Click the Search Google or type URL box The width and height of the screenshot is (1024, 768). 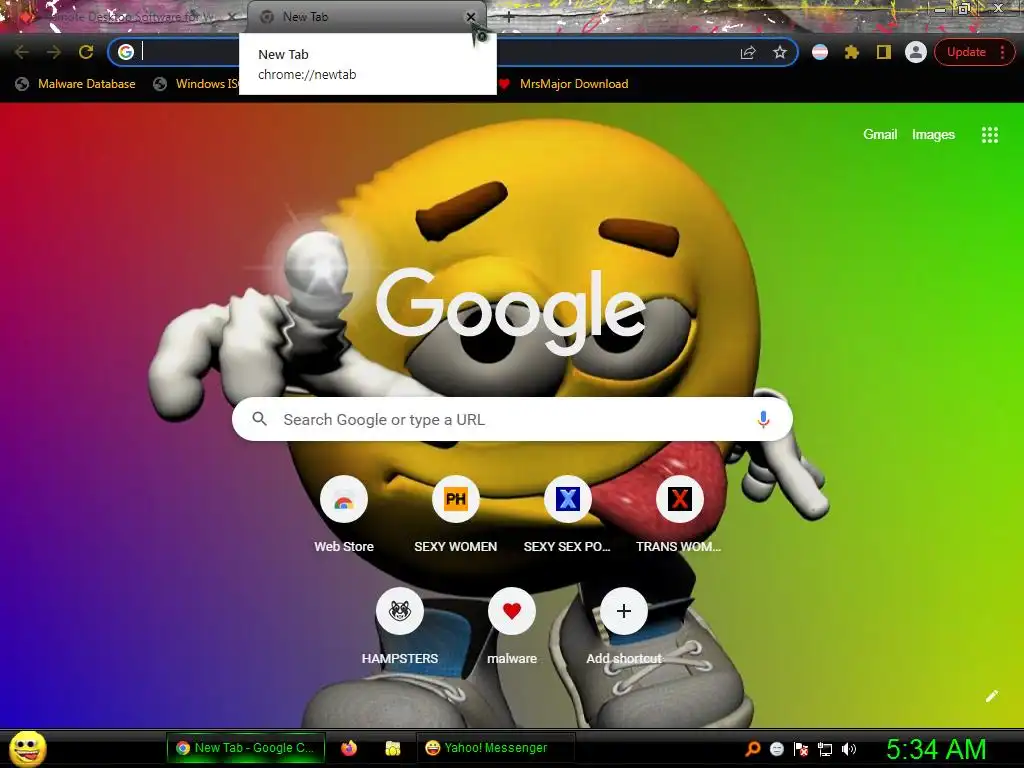(x=512, y=419)
